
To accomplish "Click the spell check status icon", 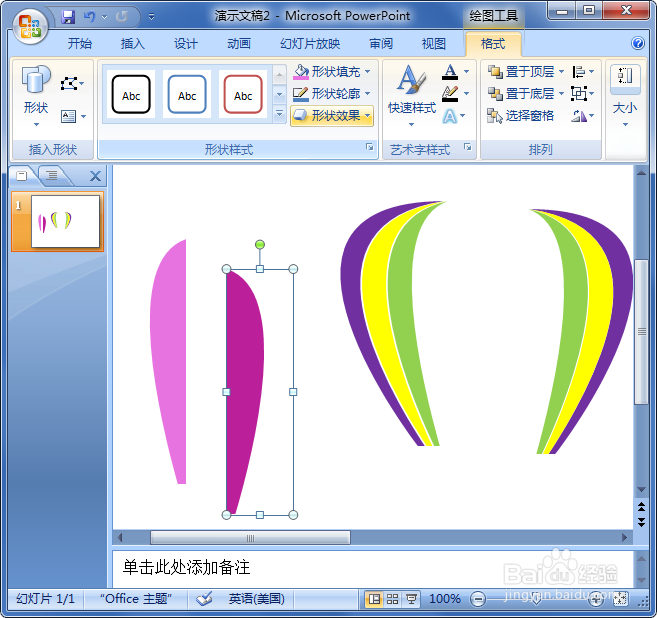I will tap(204, 599).
